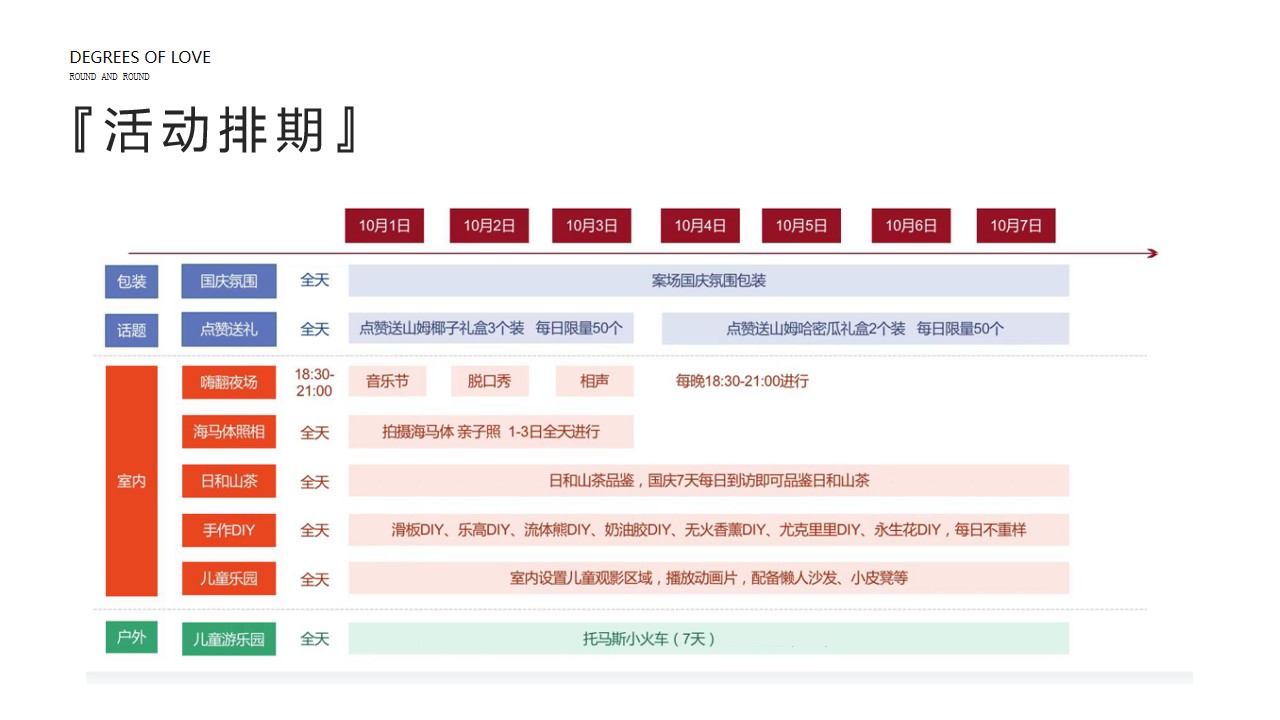
Task: Select the 山姆椰子礼盒3个装 bar
Action: [x=491, y=328]
